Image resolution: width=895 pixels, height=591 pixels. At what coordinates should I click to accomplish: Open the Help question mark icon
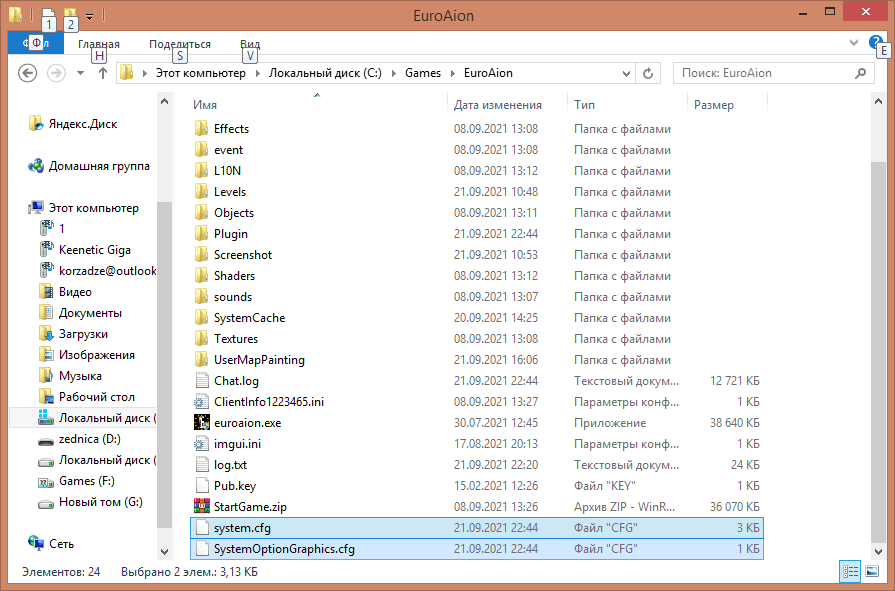pyautogui.click(x=876, y=43)
